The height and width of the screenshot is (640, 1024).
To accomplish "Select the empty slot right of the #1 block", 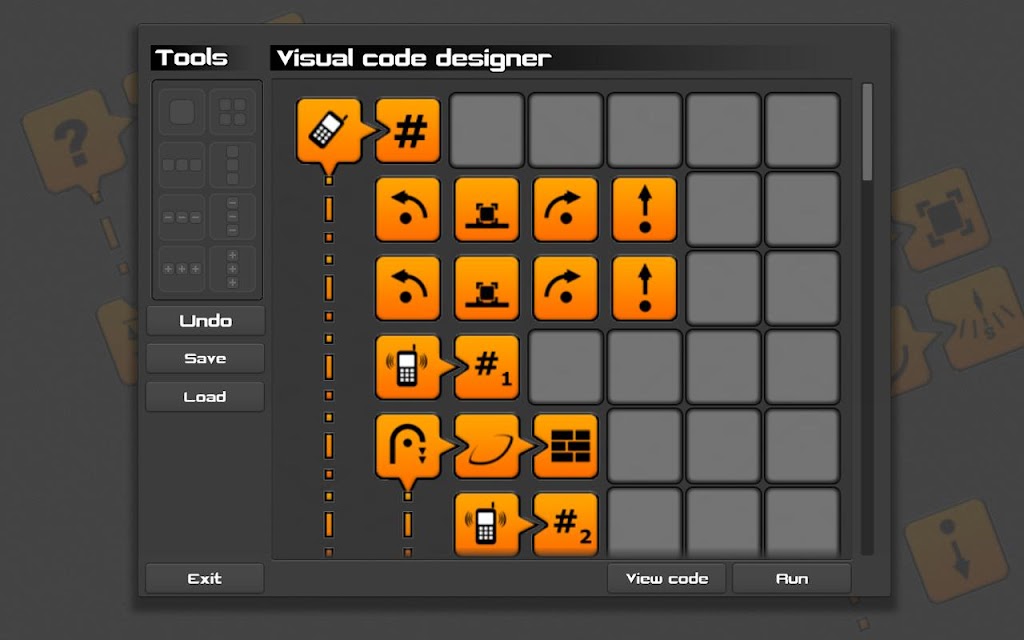I will tap(566, 368).
